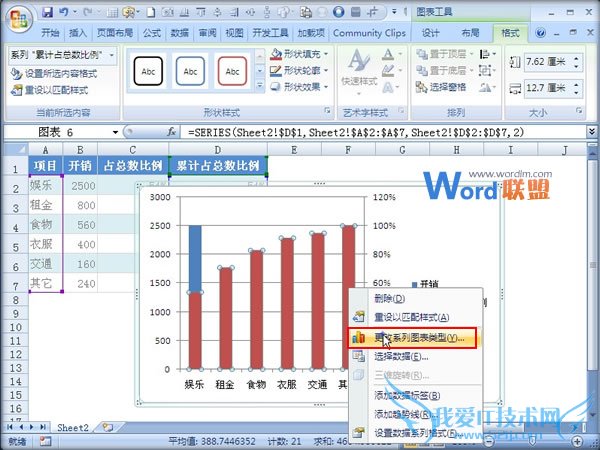600x450 pixels.
Task: Click 重设以匹配样式 in the ribbon
Action: pyautogui.click(x=50, y=90)
